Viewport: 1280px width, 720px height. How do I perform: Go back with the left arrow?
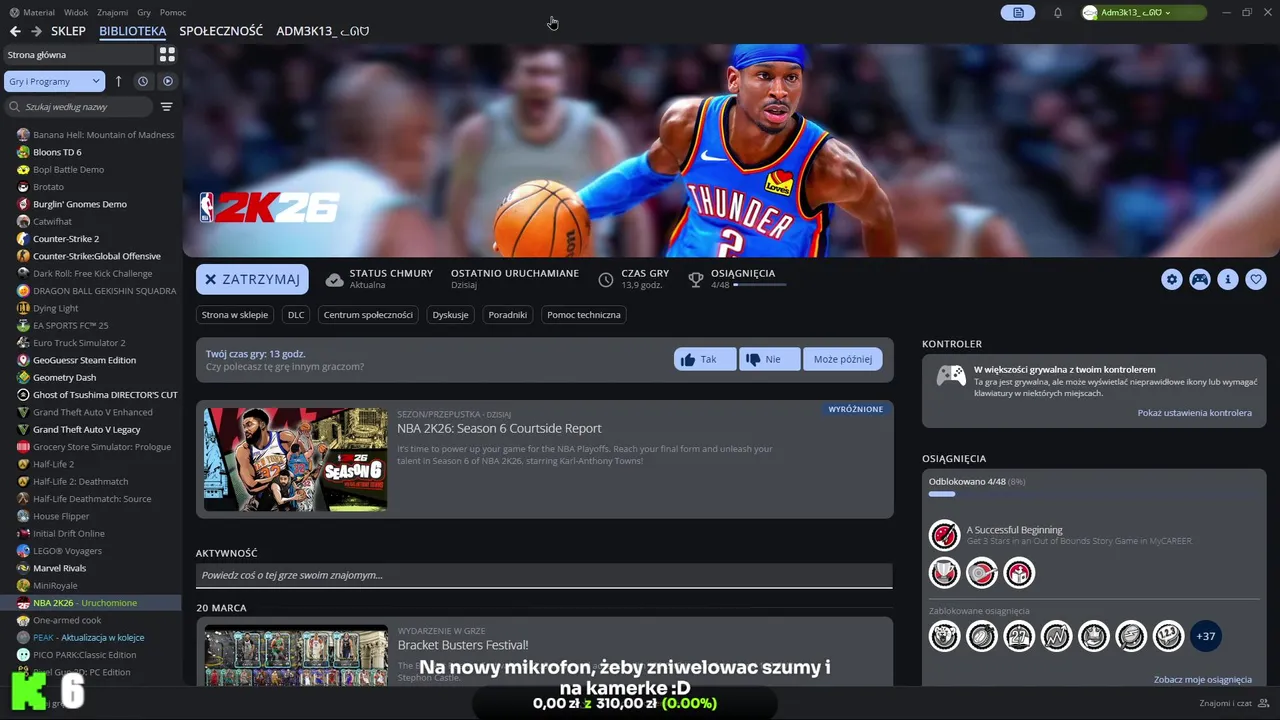coord(15,31)
